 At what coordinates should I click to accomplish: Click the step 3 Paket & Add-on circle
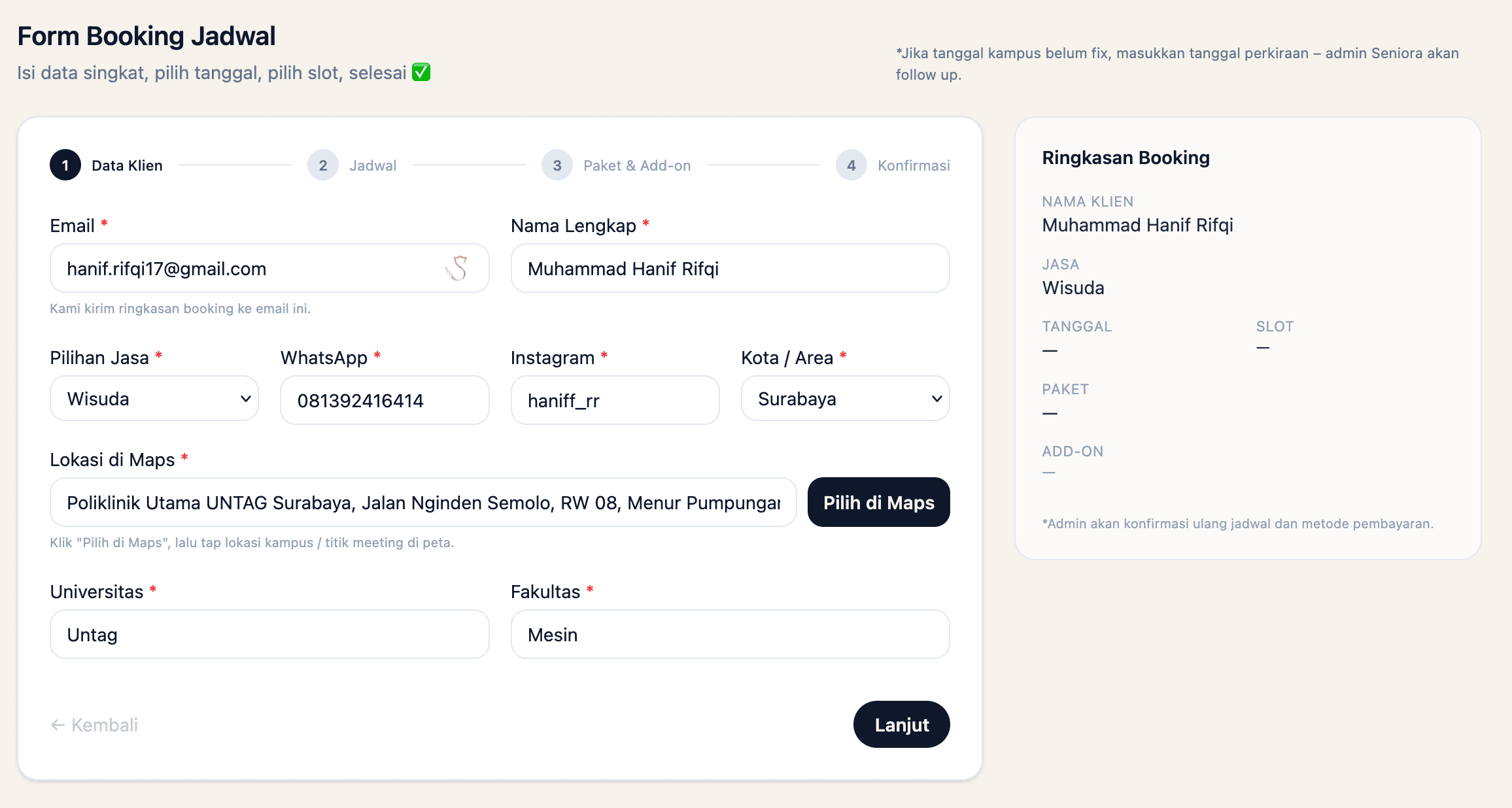tap(557, 165)
